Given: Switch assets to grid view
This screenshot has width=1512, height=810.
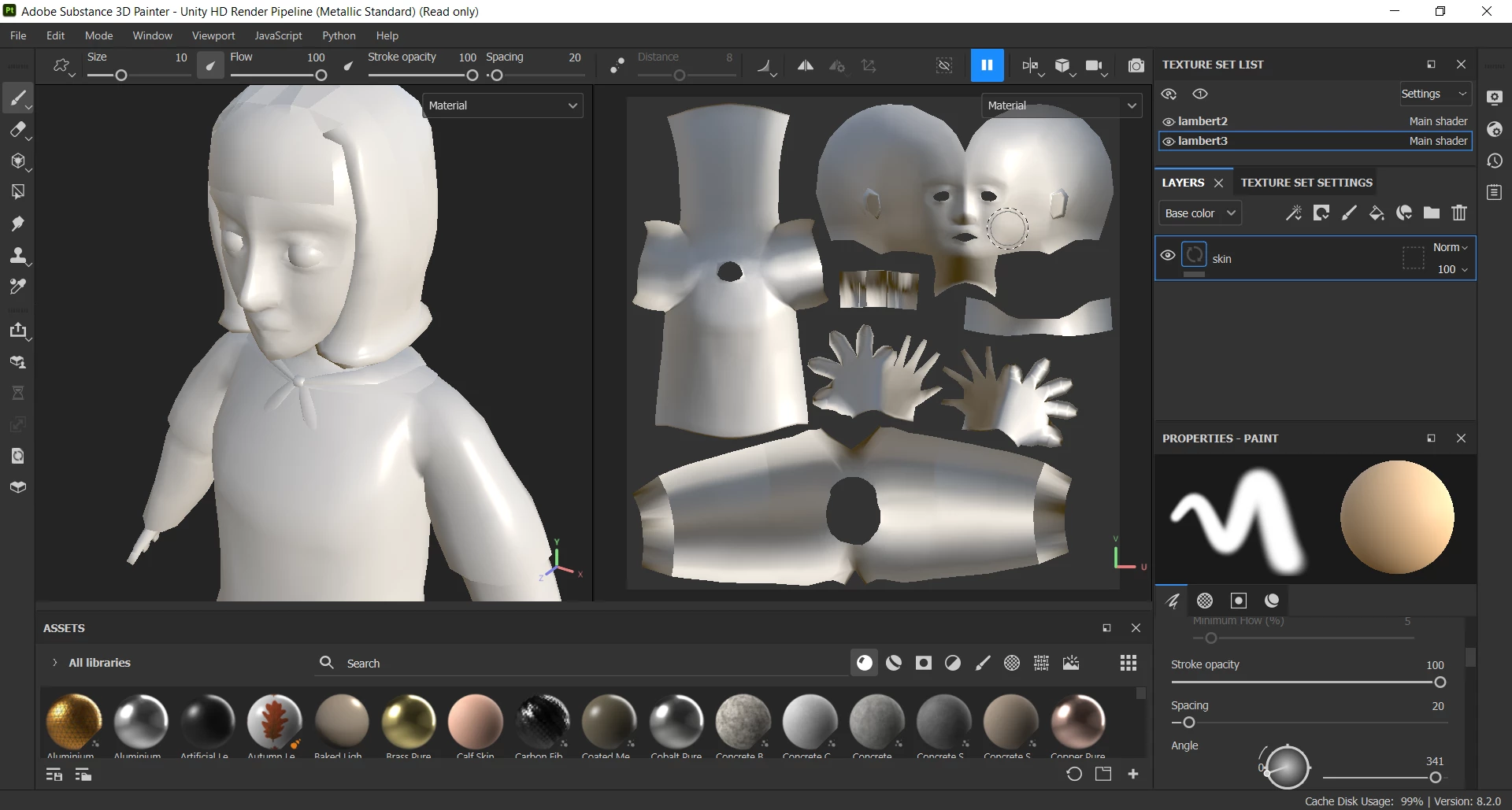Looking at the screenshot, I should tap(1128, 664).
